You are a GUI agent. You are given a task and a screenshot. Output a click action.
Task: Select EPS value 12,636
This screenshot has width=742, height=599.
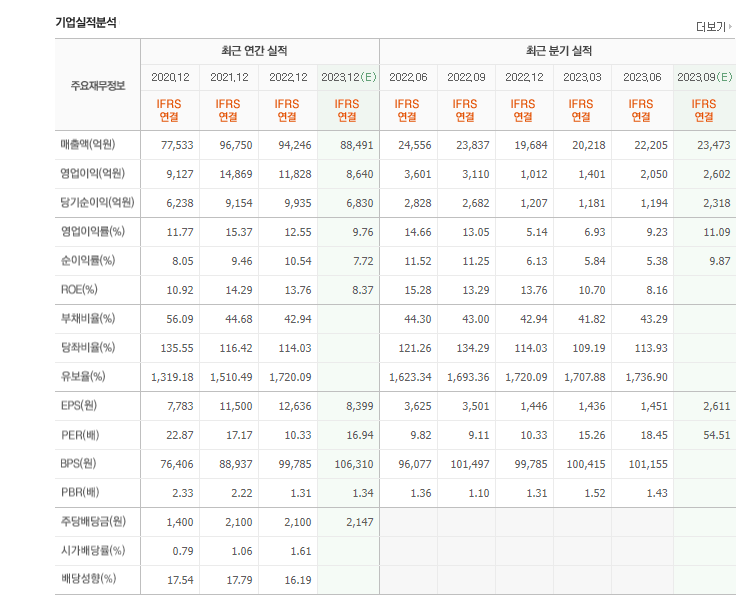pos(295,406)
